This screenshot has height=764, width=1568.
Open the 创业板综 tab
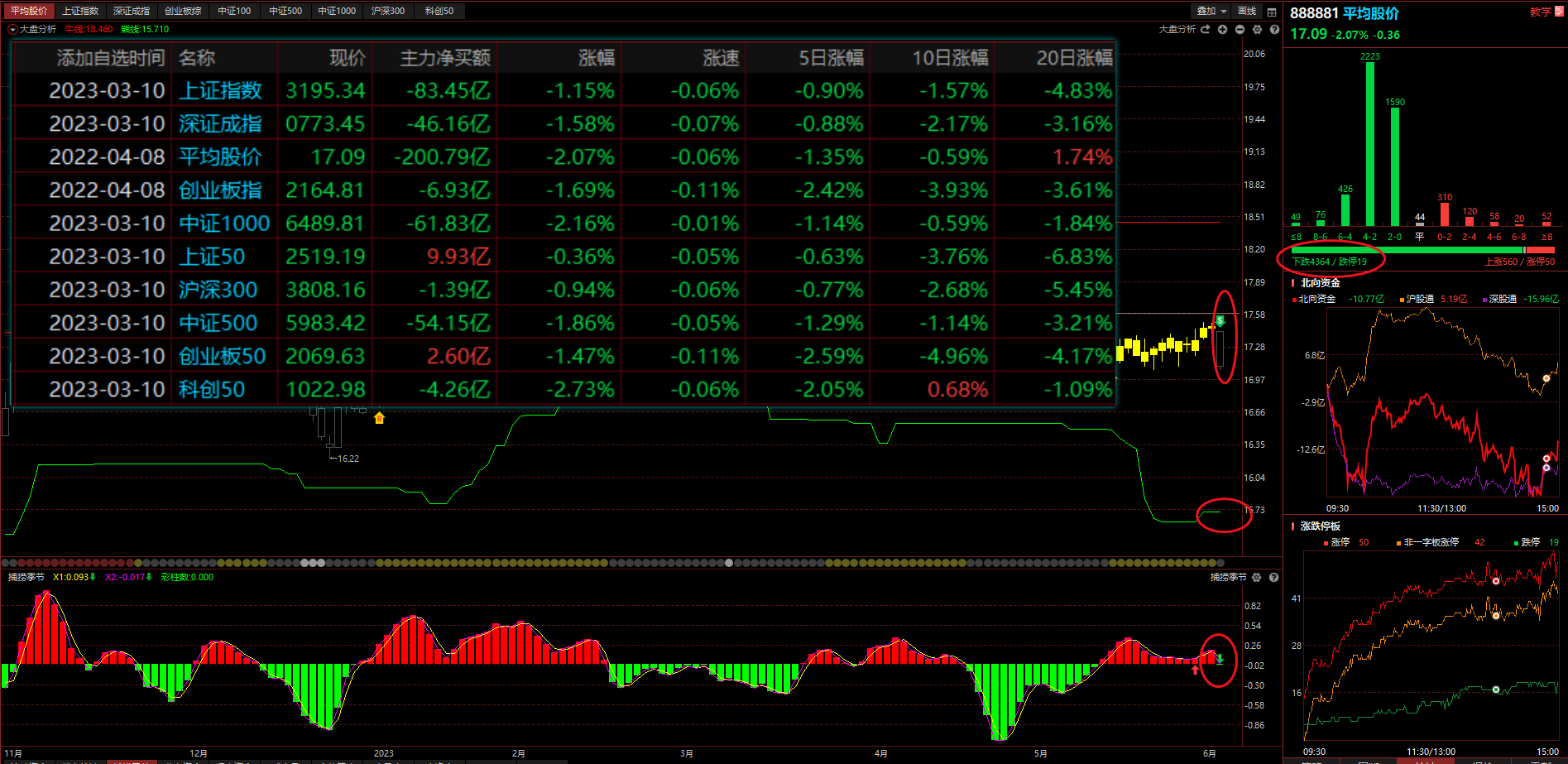click(183, 11)
